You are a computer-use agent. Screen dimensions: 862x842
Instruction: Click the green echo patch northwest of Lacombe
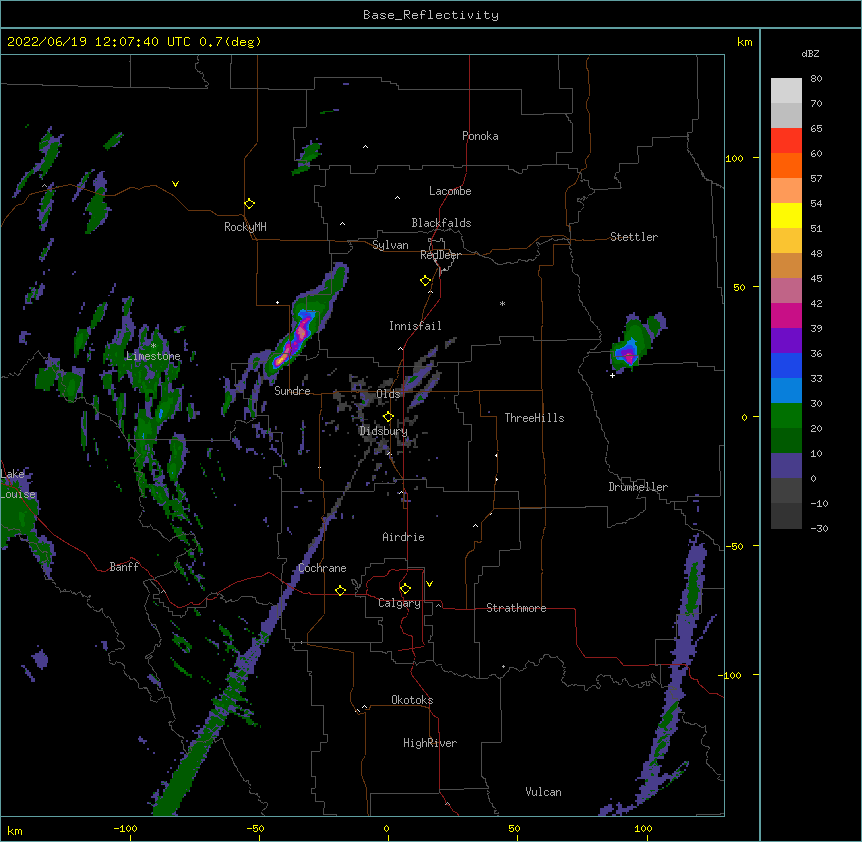[308, 156]
